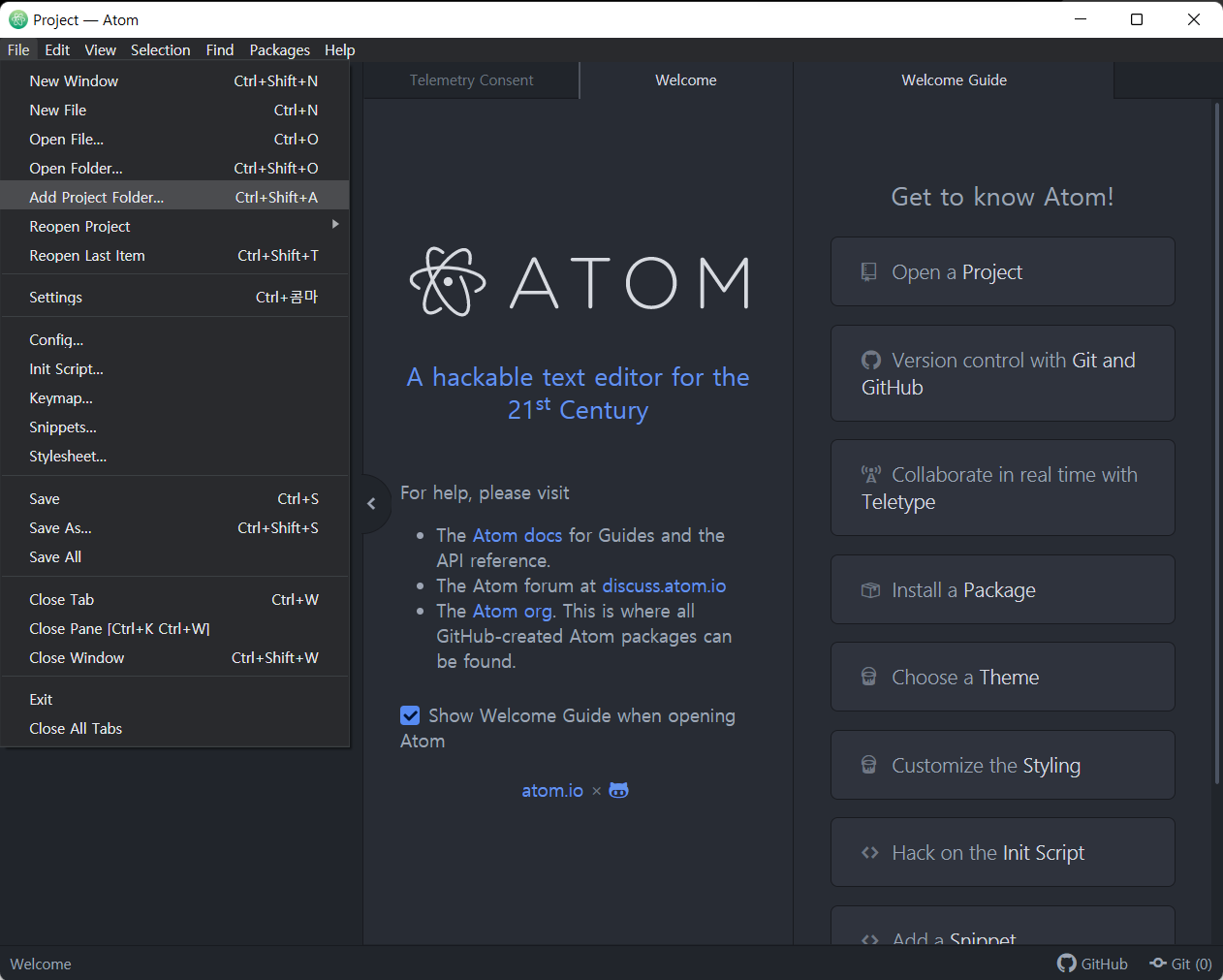
Task: Expand the Reopen Project submenu arrow
Action: click(x=335, y=225)
